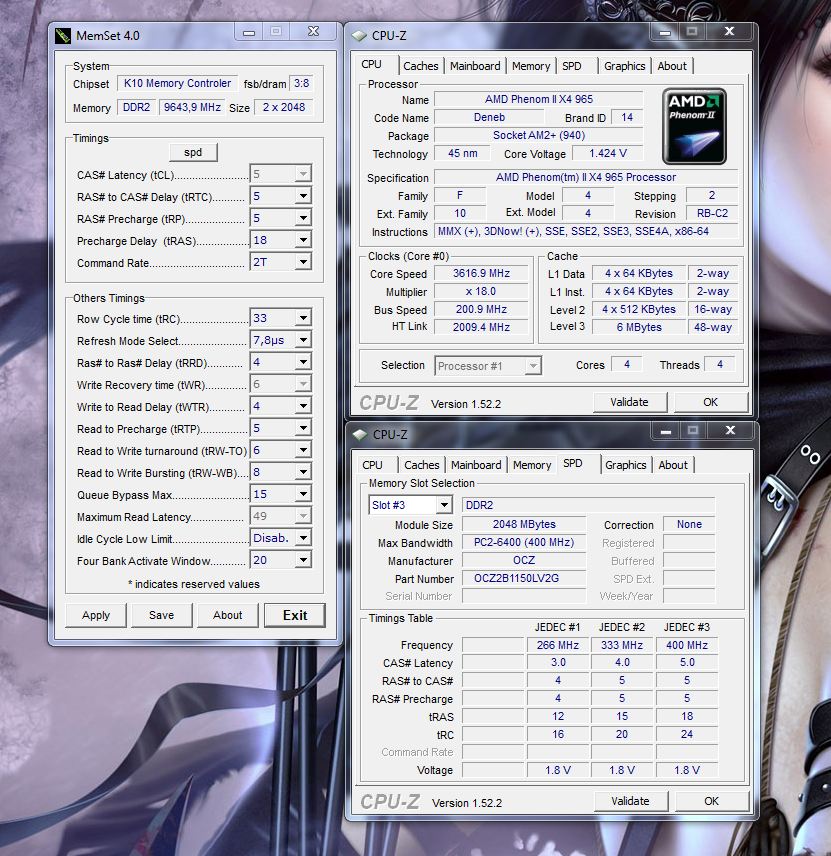The height and width of the screenshot is (856, 831).
Task: Switch to Caches tab in lower CPU-Z
Action: point(422,465)
